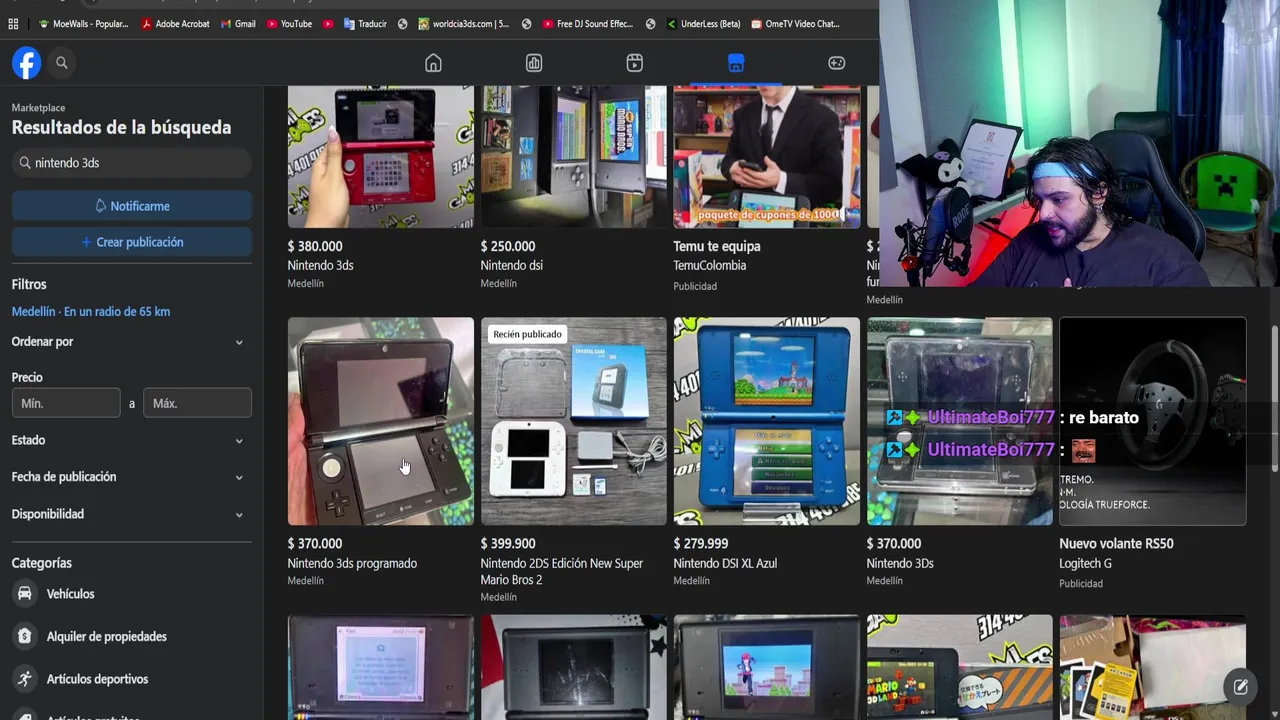Screen dimensions: 1280x720
Task: Open the Gaming controller icon tab
Action: point(837,63)
